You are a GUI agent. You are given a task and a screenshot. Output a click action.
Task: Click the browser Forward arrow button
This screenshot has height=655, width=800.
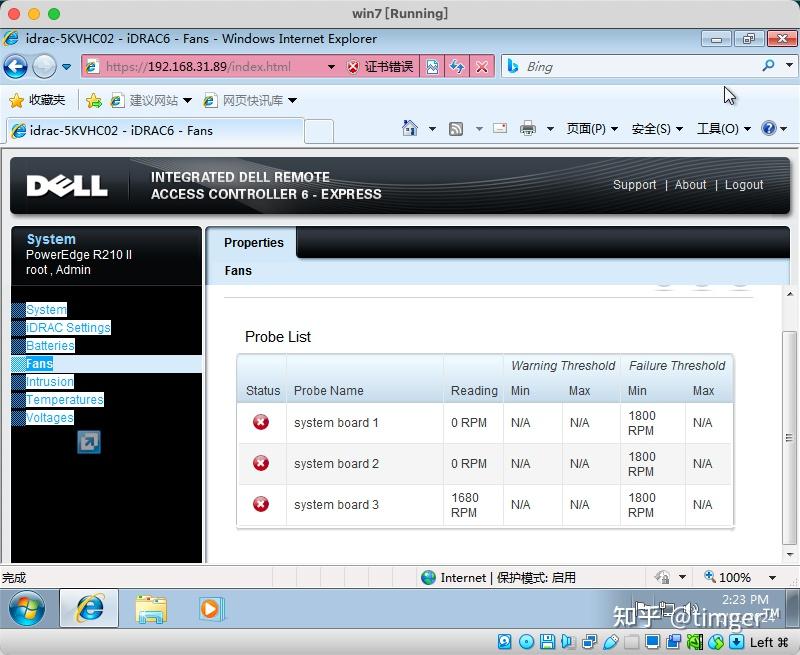click(44, 66)
